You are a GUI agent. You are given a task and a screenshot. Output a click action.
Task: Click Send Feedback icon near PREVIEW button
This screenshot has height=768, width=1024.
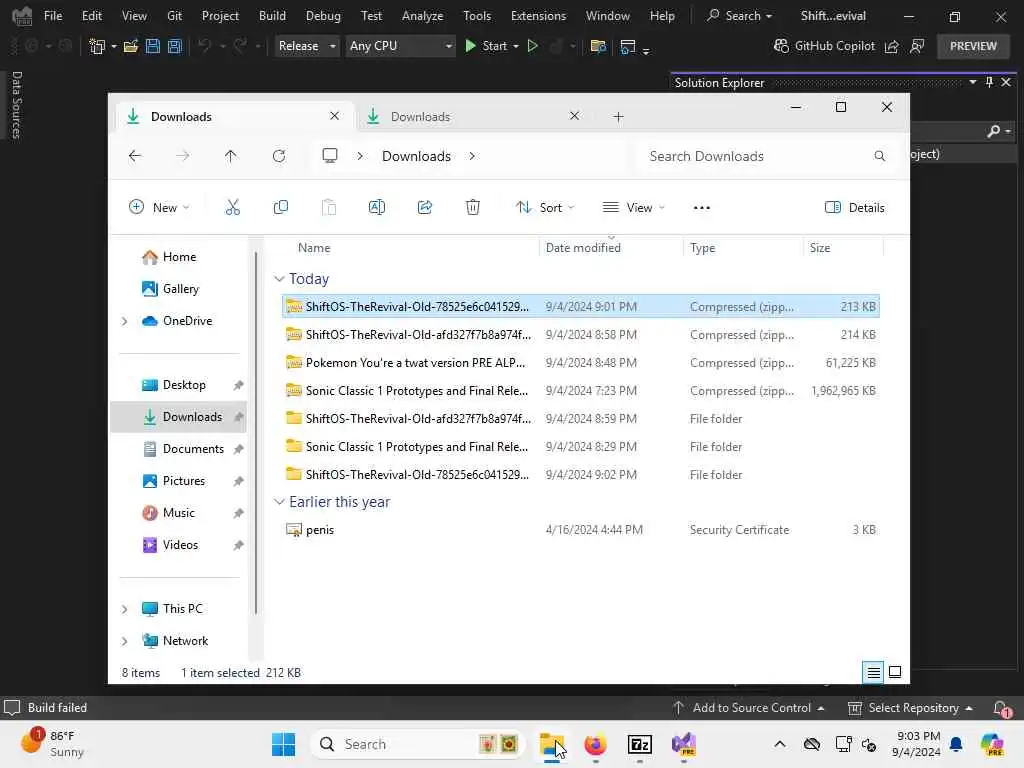917,46
